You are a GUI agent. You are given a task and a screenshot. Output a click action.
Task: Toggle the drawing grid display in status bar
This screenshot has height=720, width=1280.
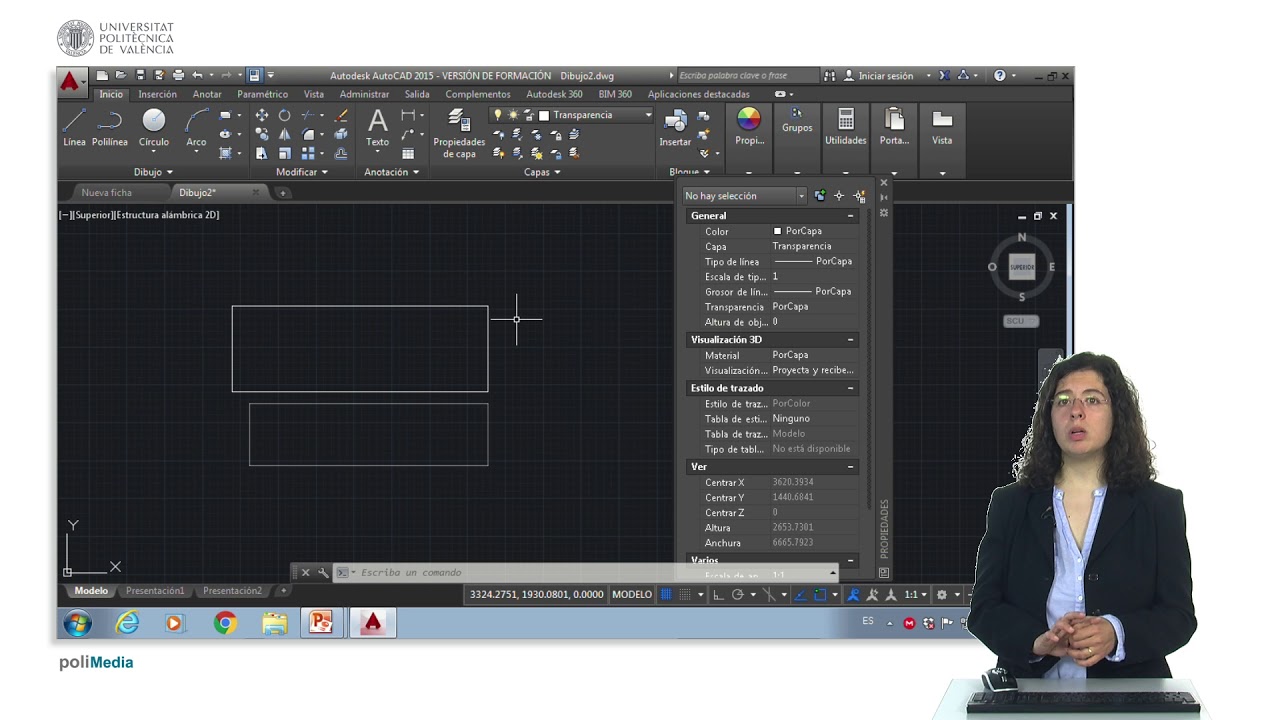pos(666,594)
